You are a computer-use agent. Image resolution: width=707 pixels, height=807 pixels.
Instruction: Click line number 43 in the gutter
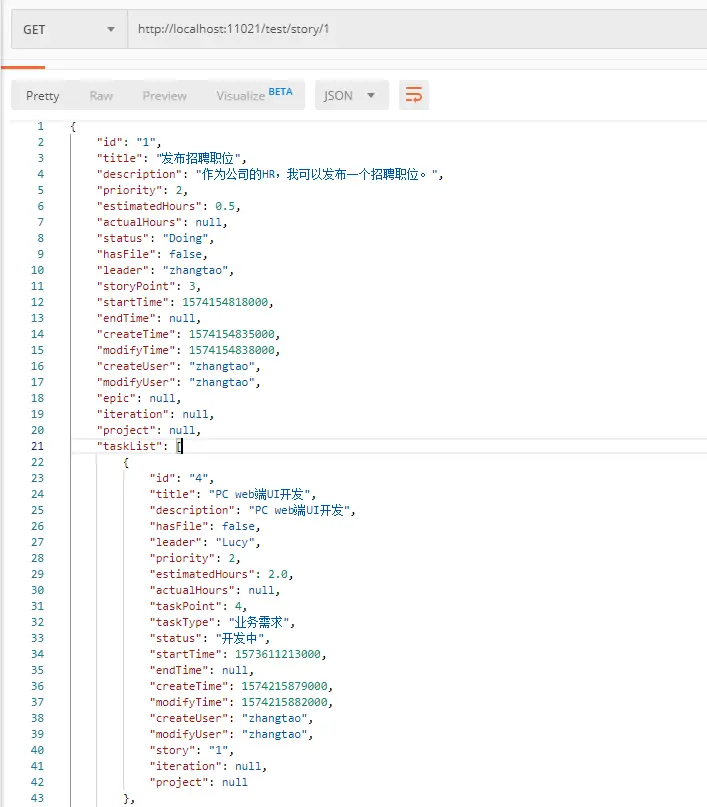(x=38, y=798)
